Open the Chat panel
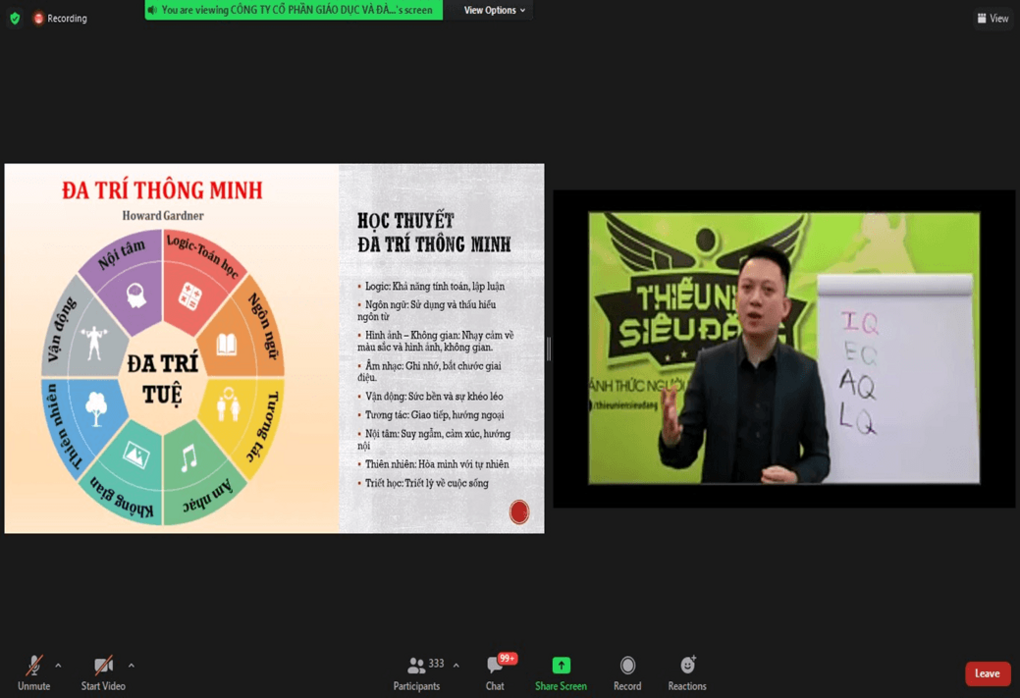 495,673
